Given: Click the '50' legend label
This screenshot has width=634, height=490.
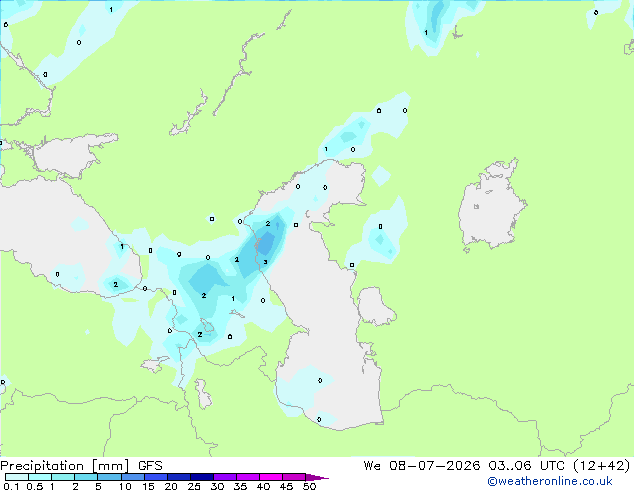Looking at the screenshot, I should (310, 486).
